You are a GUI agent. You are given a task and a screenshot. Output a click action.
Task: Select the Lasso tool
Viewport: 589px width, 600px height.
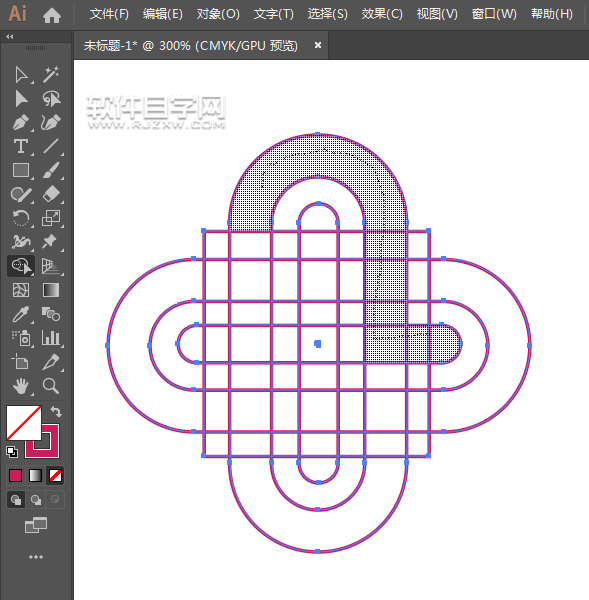51,99
